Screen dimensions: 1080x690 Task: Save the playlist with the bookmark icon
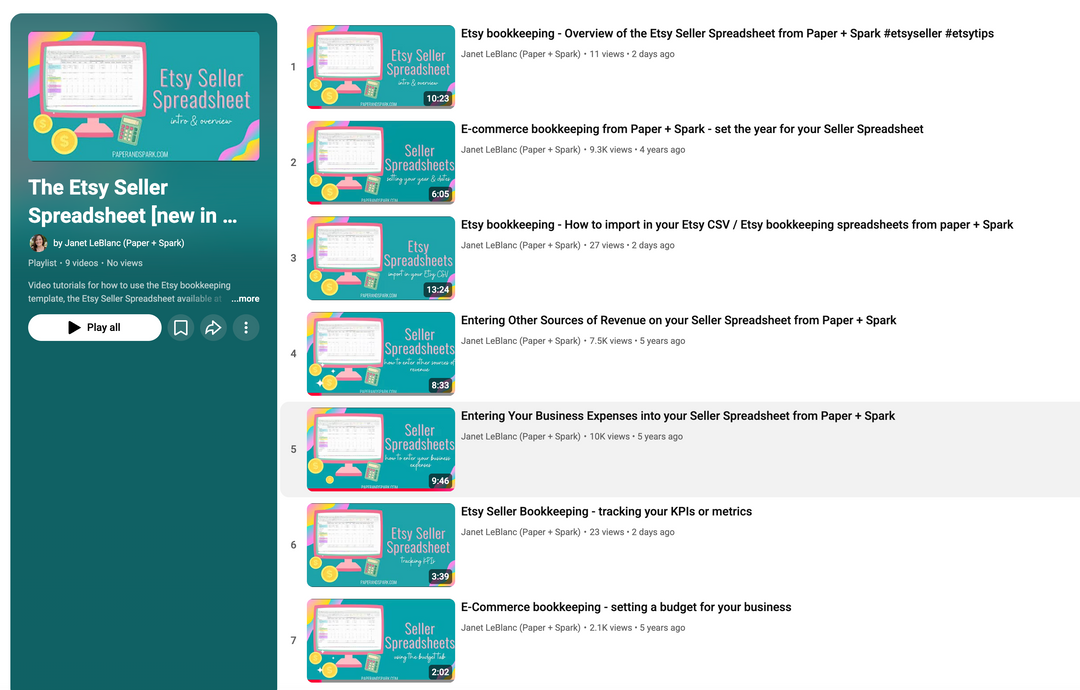pyautogui.click(x=181, y=328)
